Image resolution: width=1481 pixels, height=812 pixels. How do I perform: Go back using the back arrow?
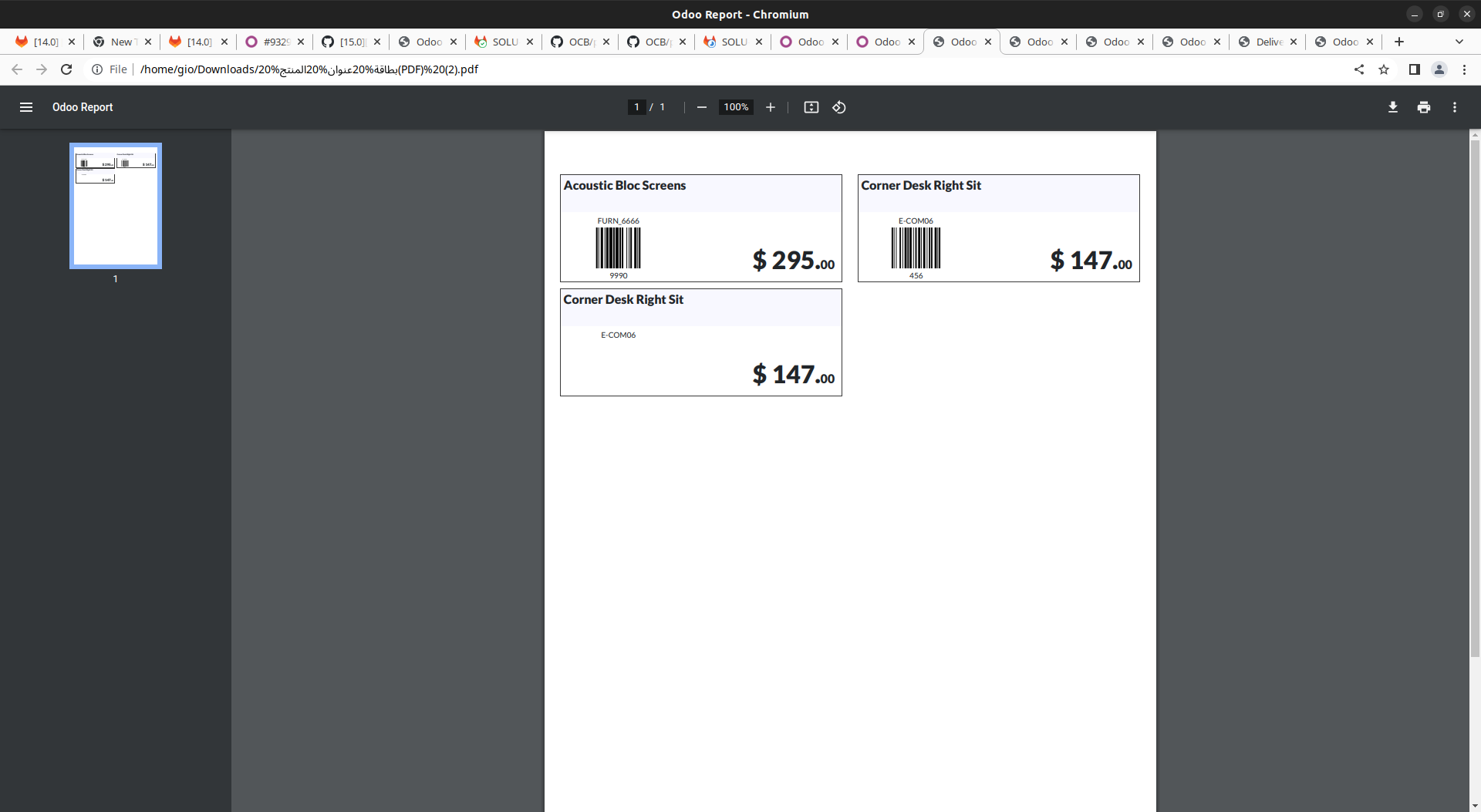[17, 69]
